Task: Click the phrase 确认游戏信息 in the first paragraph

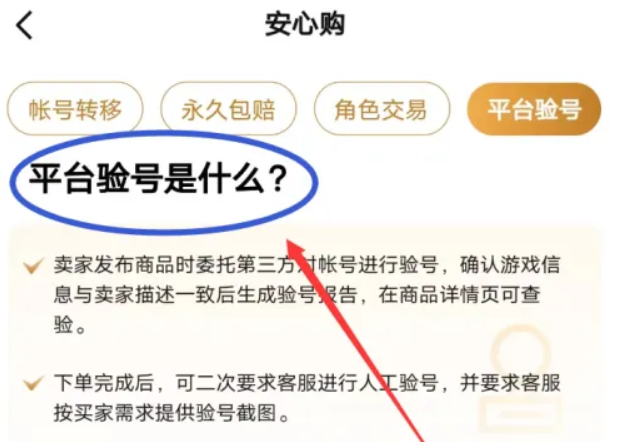Action: [510, 265]
